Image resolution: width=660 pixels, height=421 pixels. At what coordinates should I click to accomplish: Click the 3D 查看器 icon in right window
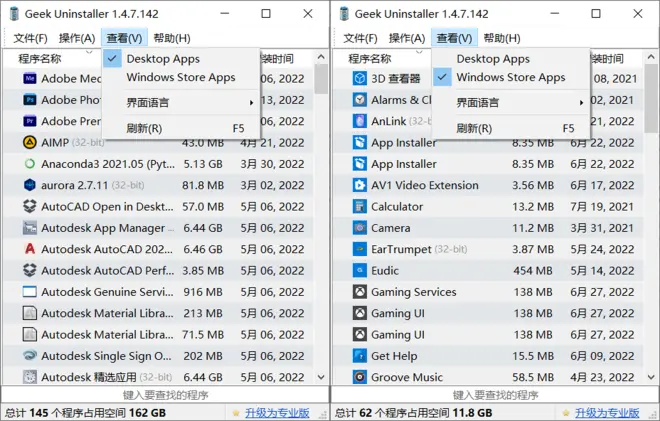(x=359, y=79)
